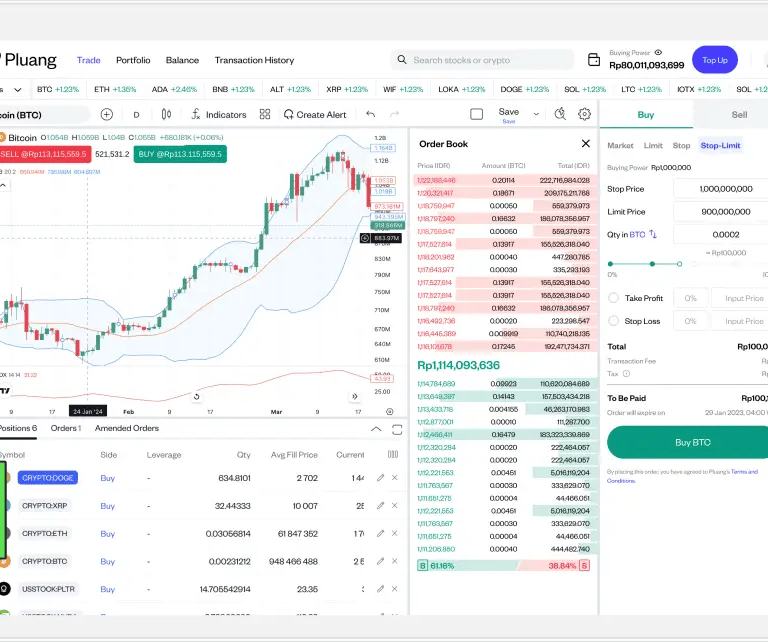Open positions column settings icon
Screen dimensions: 768x642
[x=393, y=454]
